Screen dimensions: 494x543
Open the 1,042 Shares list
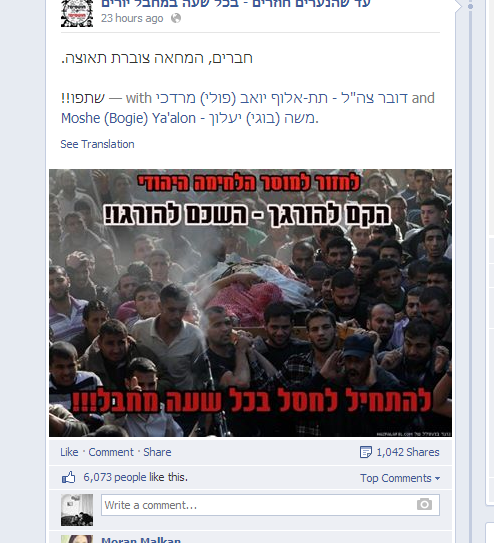pos(407,452)
